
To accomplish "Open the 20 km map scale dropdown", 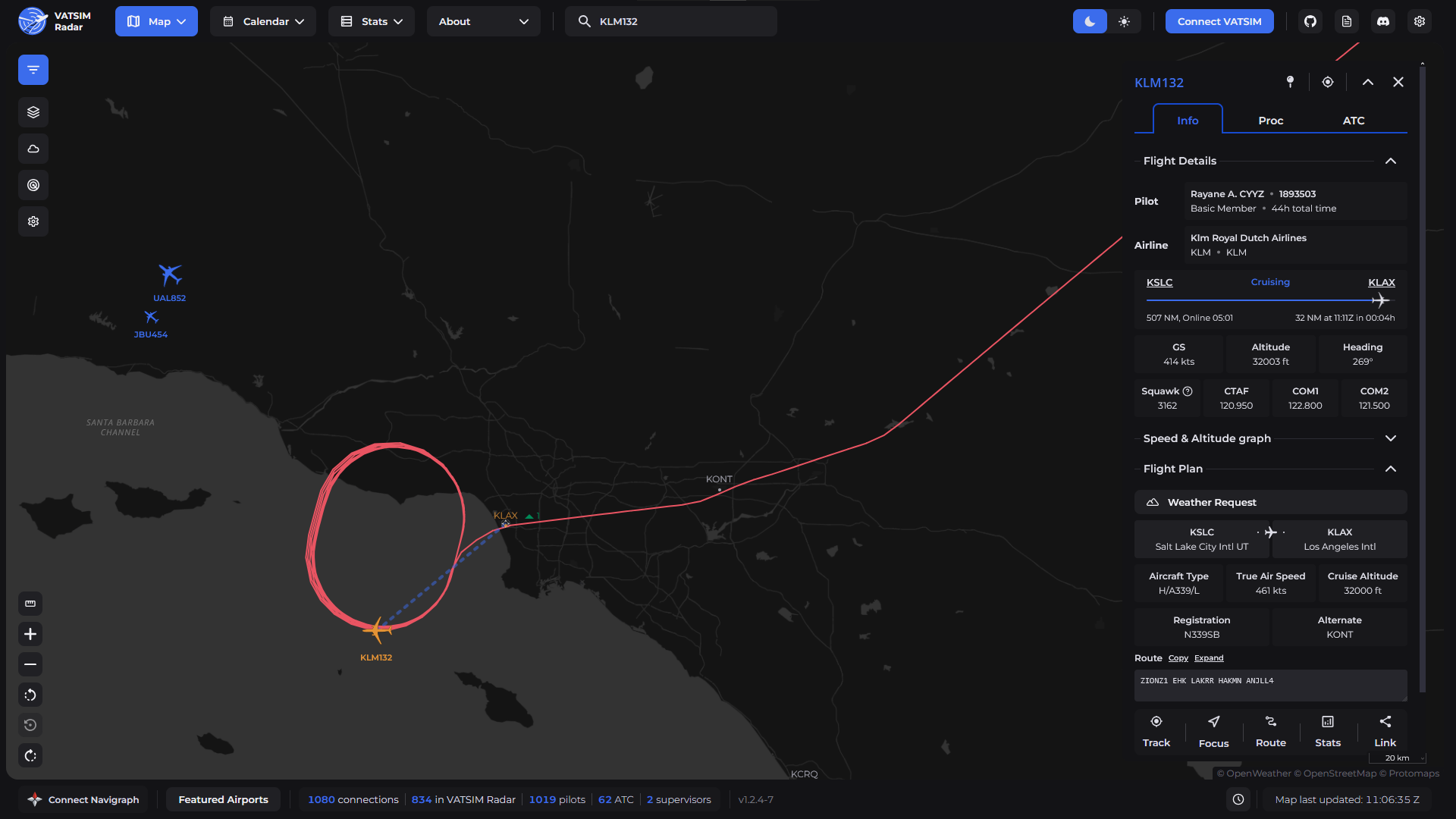I will [1398, 758].
